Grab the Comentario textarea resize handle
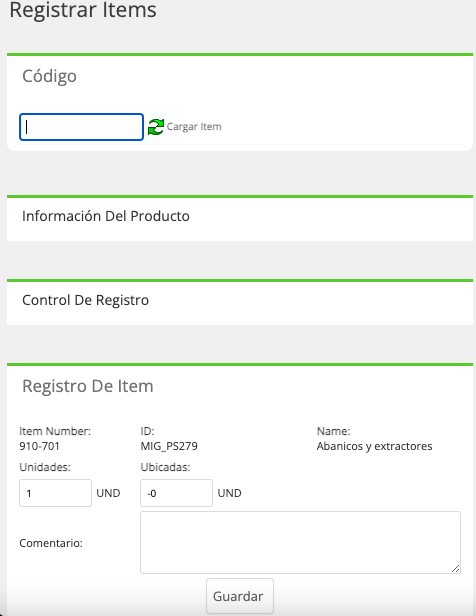 tap(456, 568)
